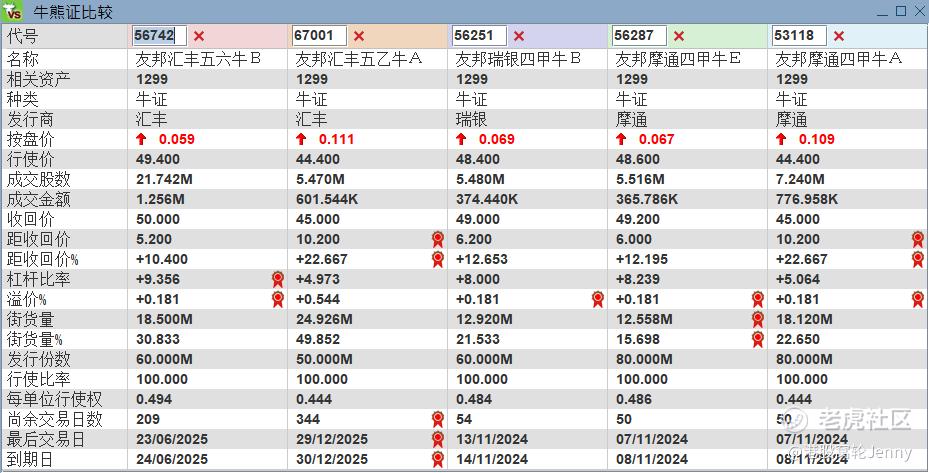
Task: Click the award badge next to 53118's 10.200
Action: tap(918, 239)
